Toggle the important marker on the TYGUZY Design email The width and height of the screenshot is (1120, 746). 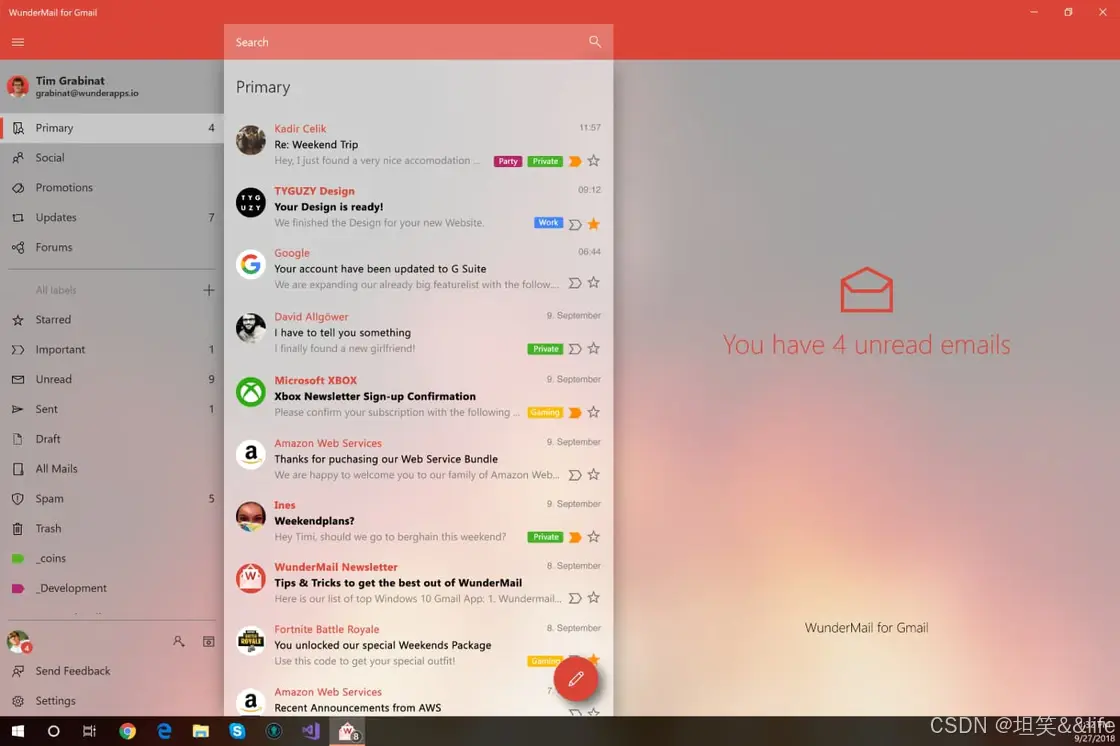pyautogui.click(x=574, y=224)
